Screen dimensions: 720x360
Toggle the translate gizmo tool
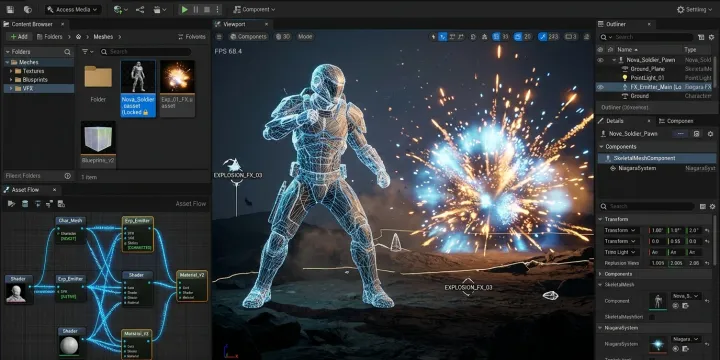(443, 37)
